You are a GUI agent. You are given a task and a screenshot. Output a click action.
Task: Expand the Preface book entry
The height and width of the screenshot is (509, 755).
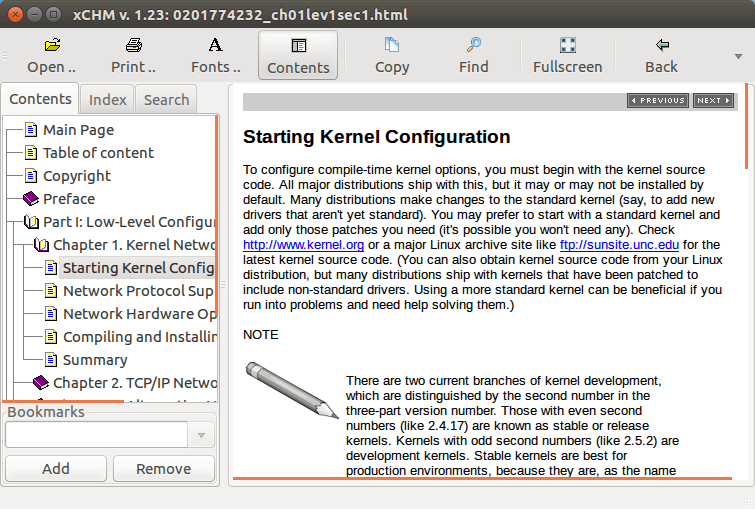(x=30, y=199)
